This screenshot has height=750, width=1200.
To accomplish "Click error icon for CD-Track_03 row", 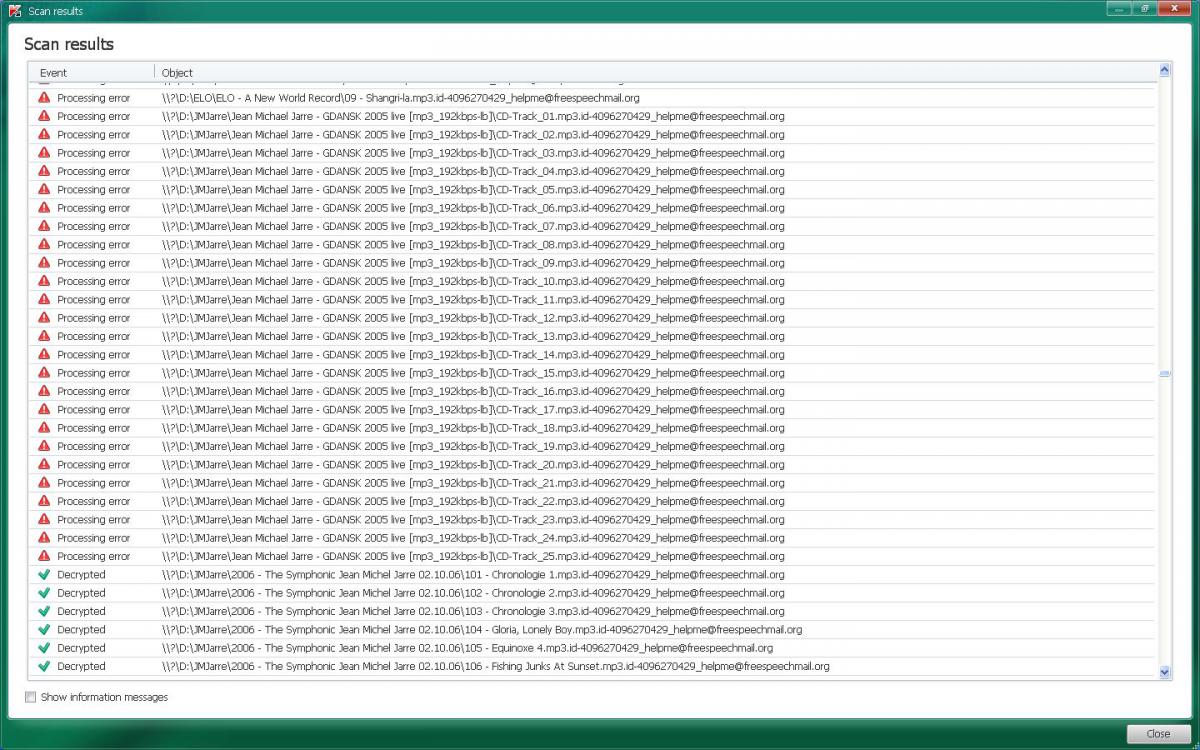I will coord(44,153).
